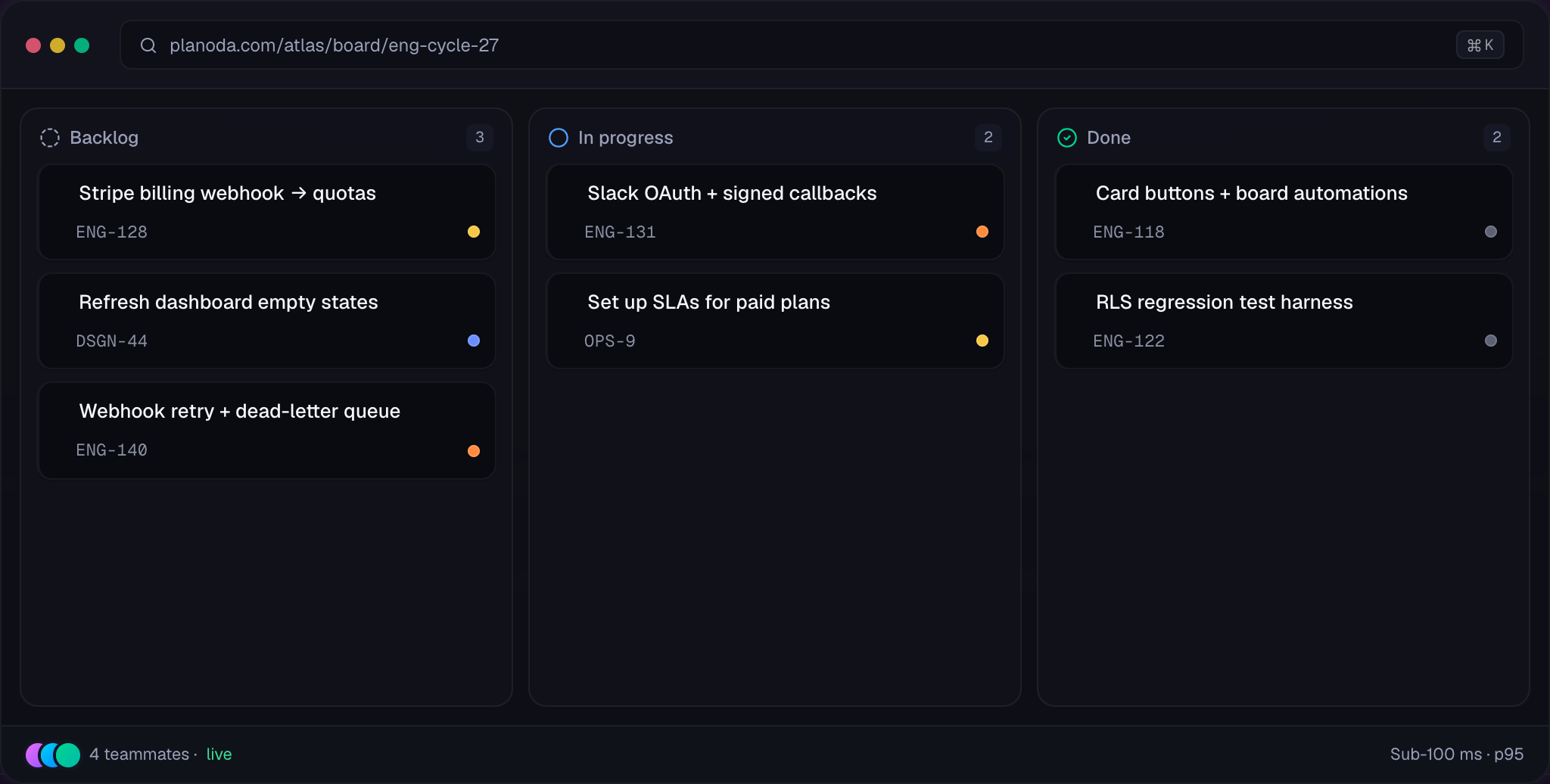1550x784 pixels.
Task: Select the In progress column header
Action: click(x=775, y=138)
